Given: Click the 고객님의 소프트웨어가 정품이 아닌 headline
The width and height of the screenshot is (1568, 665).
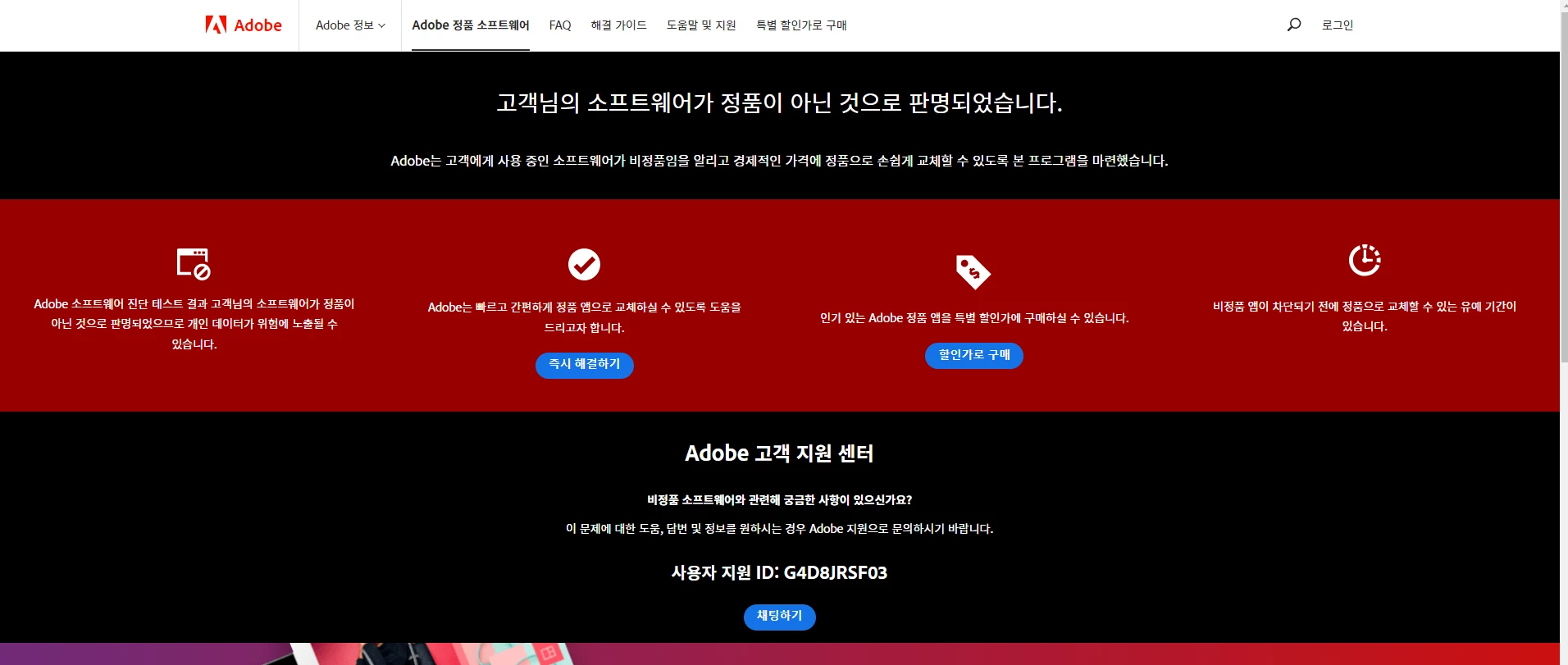Looking at the screenshot, I should pos(780,102).
